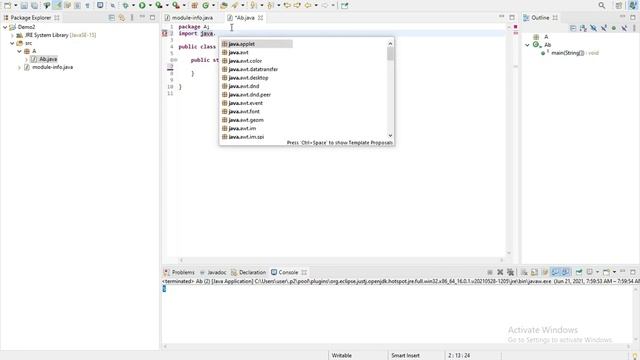Collapse the Demo2 project node
The width and height of the screenshot is (640, 360).
(5, 27)
